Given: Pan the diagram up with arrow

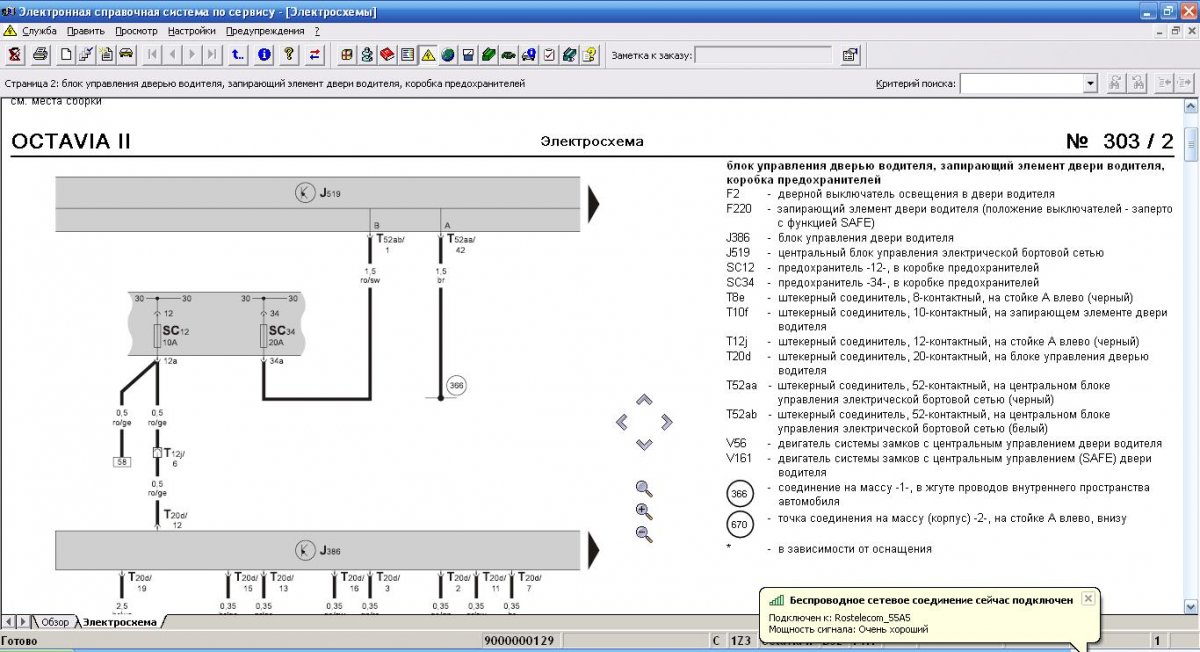Looking at the screenshot, I should (x=644, y=399).
